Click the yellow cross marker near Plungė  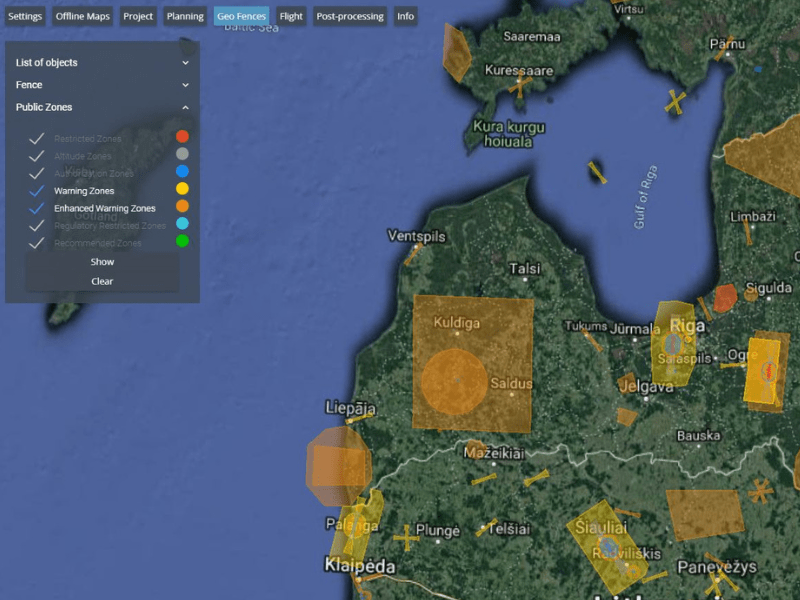coord(406,538)
